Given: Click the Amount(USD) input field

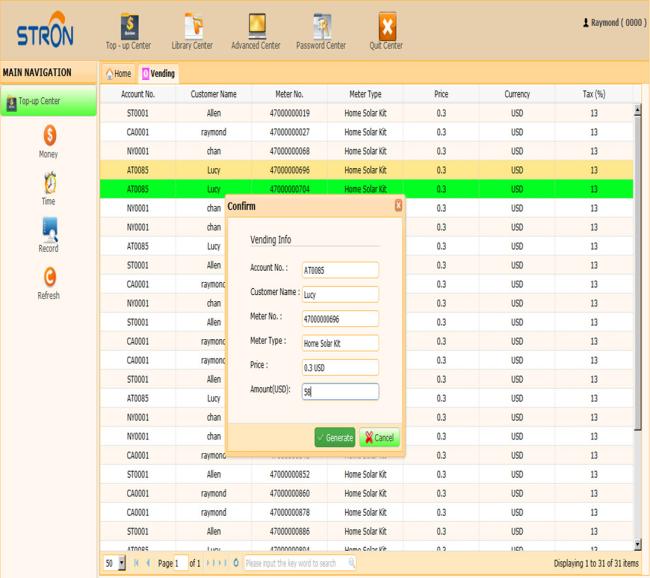Looking at the screenshot, I should [x=340, y=392].
